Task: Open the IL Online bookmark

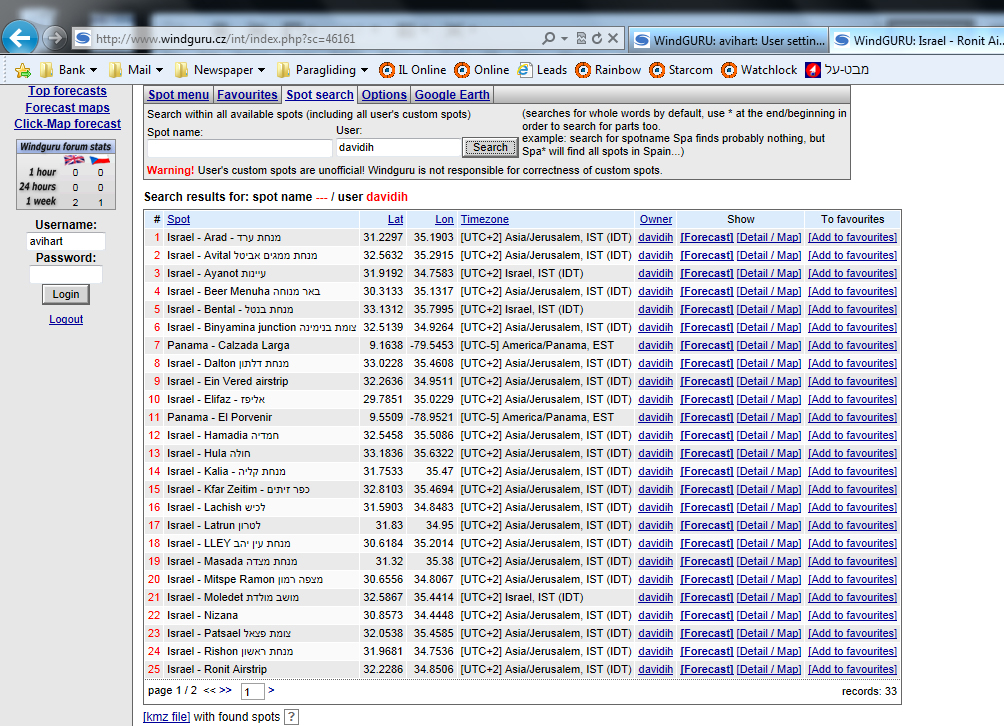Action: [x=412, y=70]
